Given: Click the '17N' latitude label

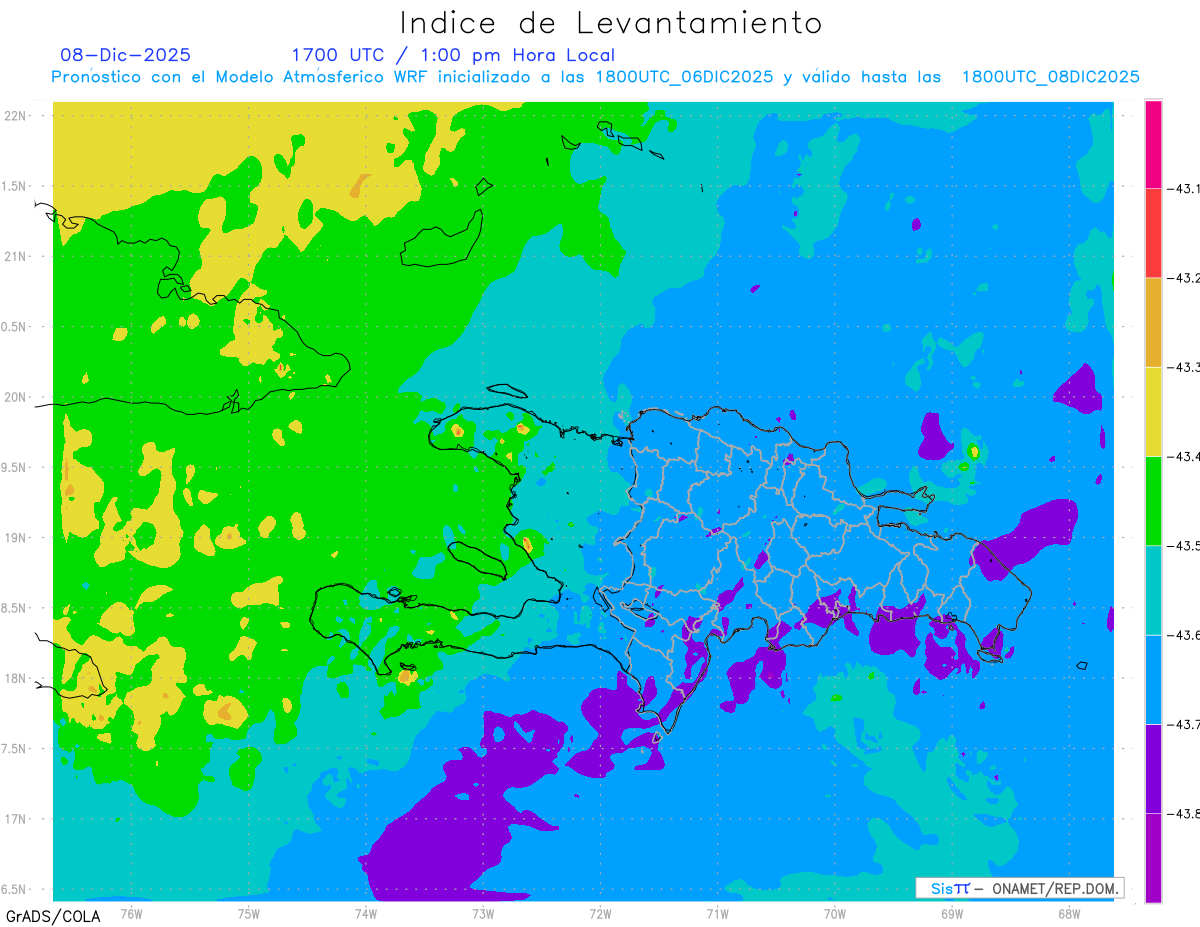Looking at the screenshot, I should [15, 820].
